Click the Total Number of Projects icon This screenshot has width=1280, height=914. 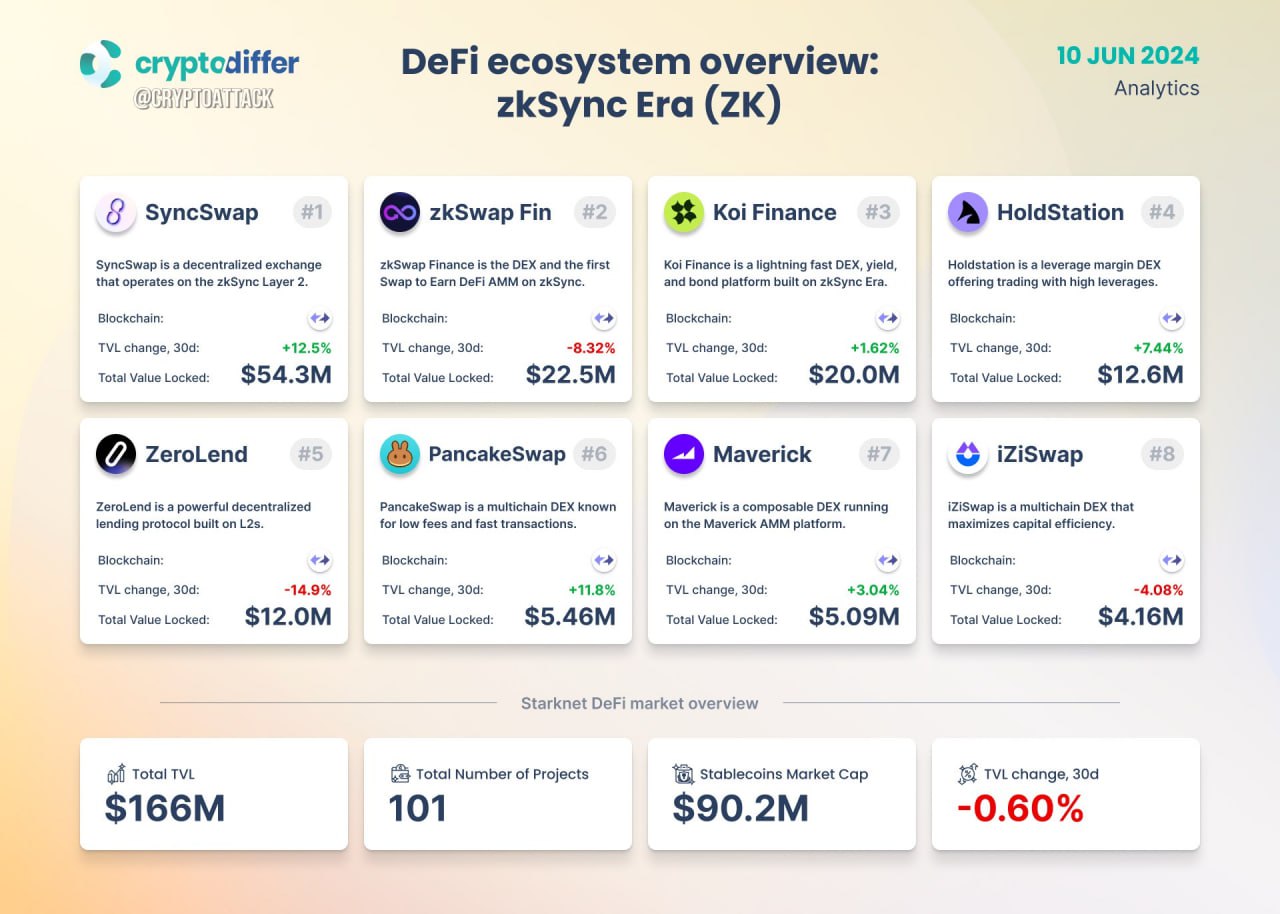coord(400,773)
